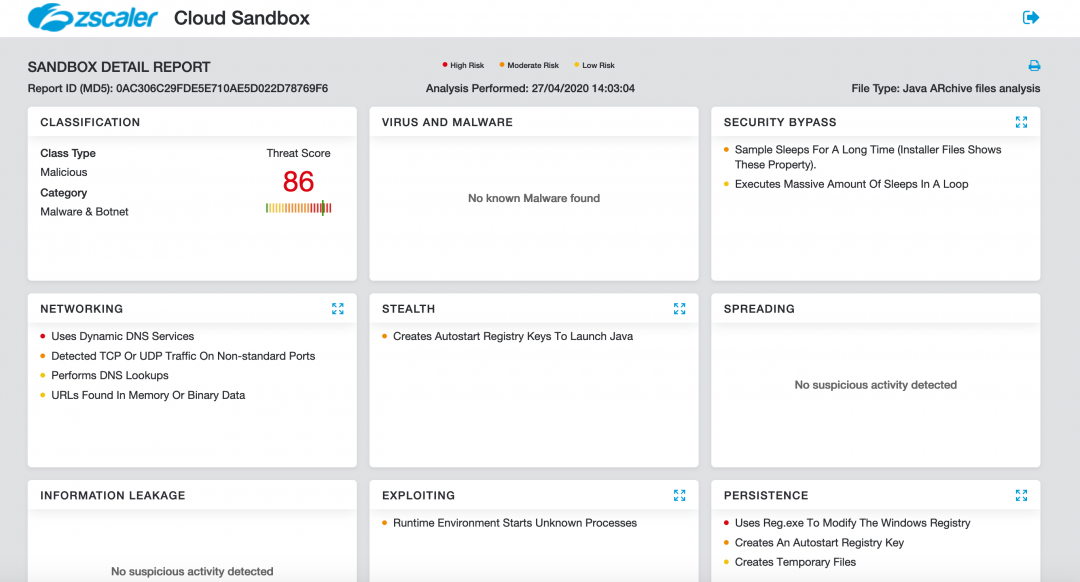The image size is (1080, 582).
Task: Expand the Stealth panel
Action: [x=679, y=309]
